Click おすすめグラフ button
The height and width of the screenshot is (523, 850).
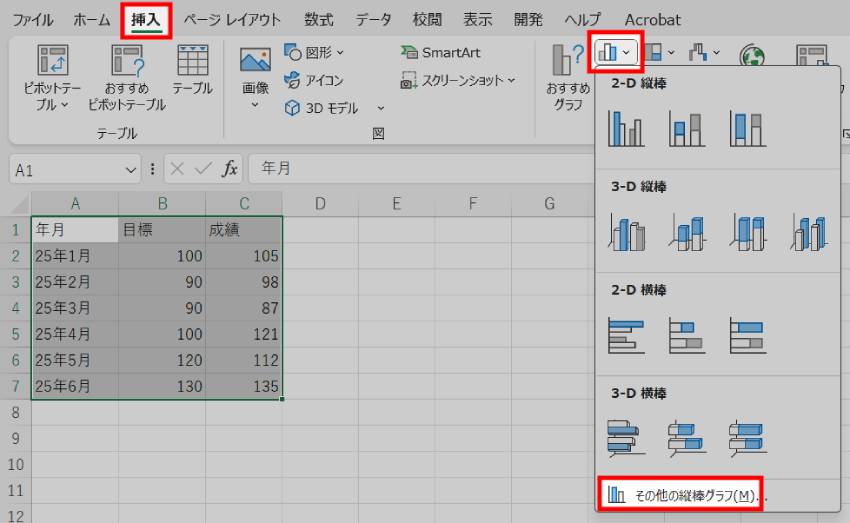[568, 79]
